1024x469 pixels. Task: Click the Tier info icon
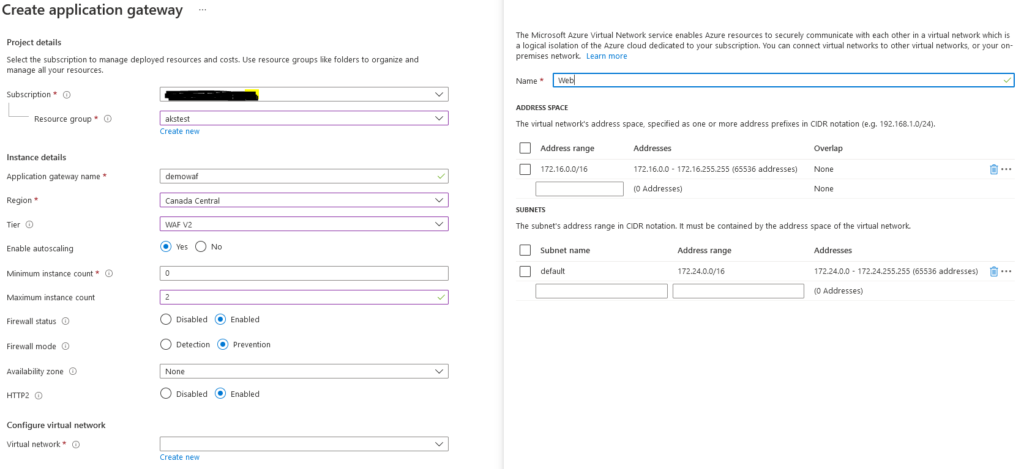click(x=29, y=225)
